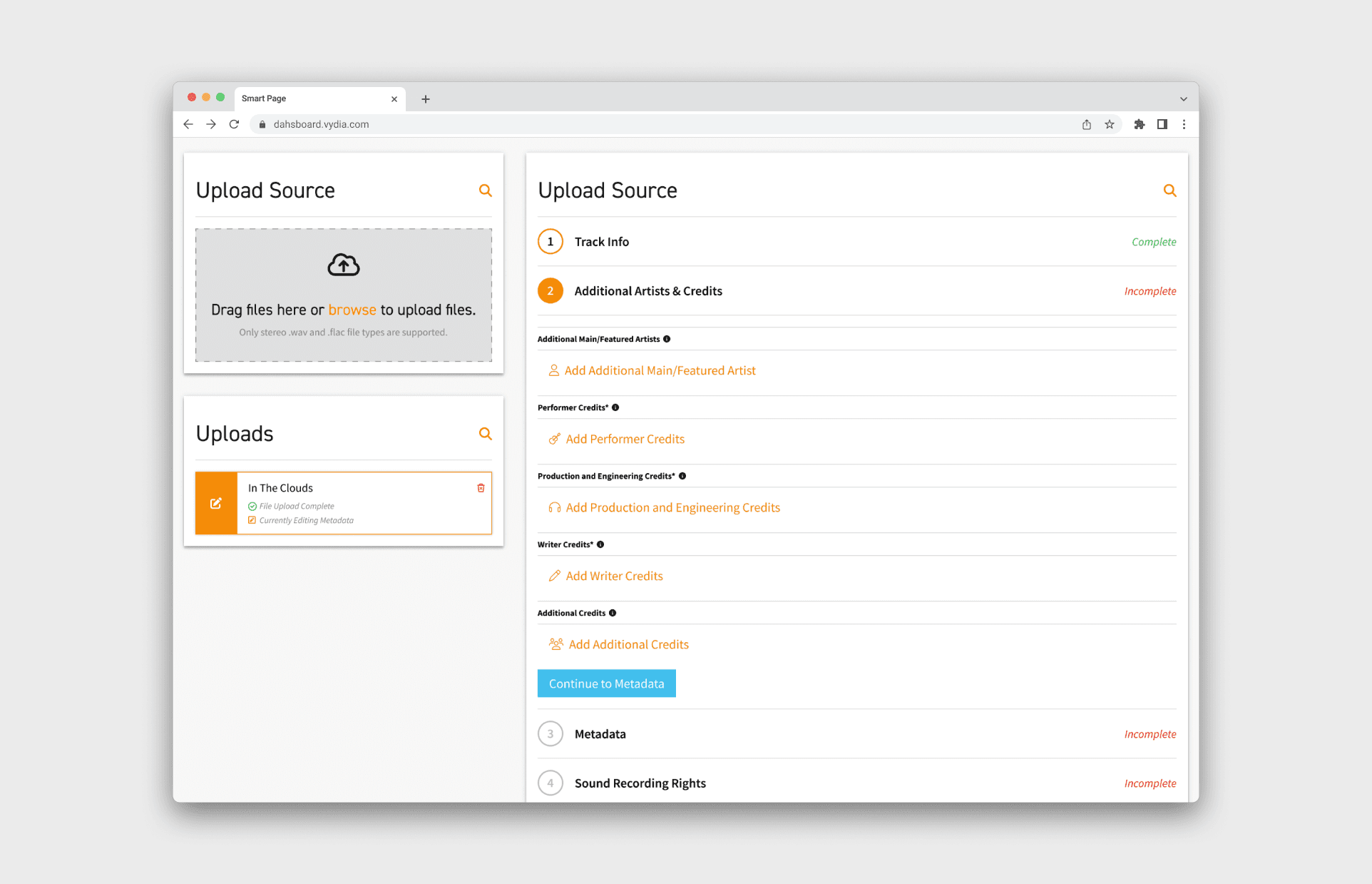The width and height of the screenshot is (1372, 884).
Task: Click the search icon in Uploads panel
Action: point(485,434)
